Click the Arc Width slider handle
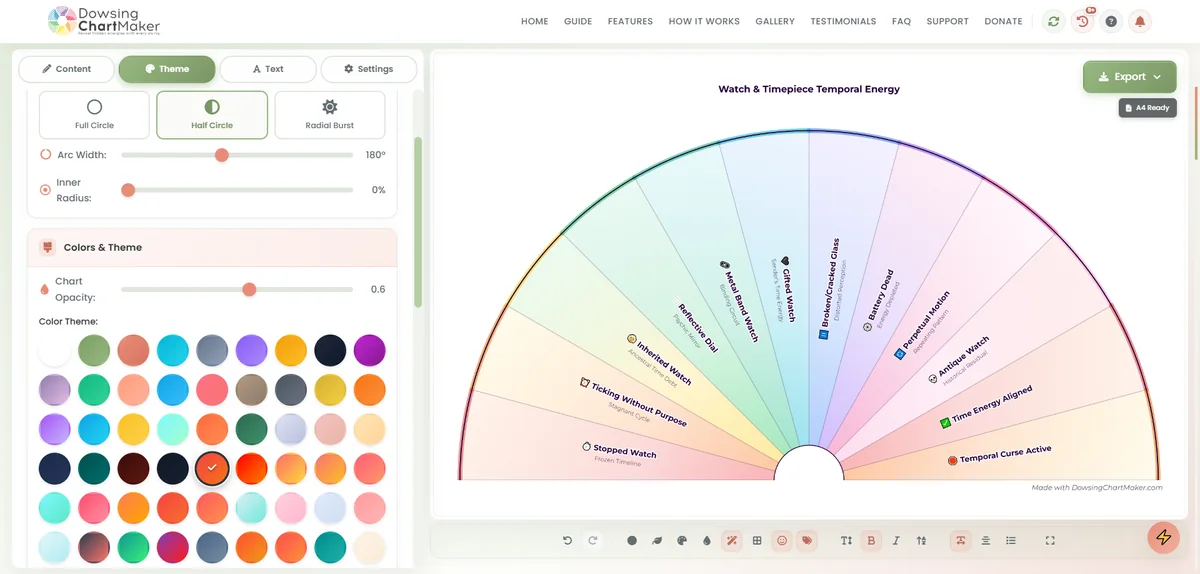Viewport: 1200px width, 574px height. point(222,155)
